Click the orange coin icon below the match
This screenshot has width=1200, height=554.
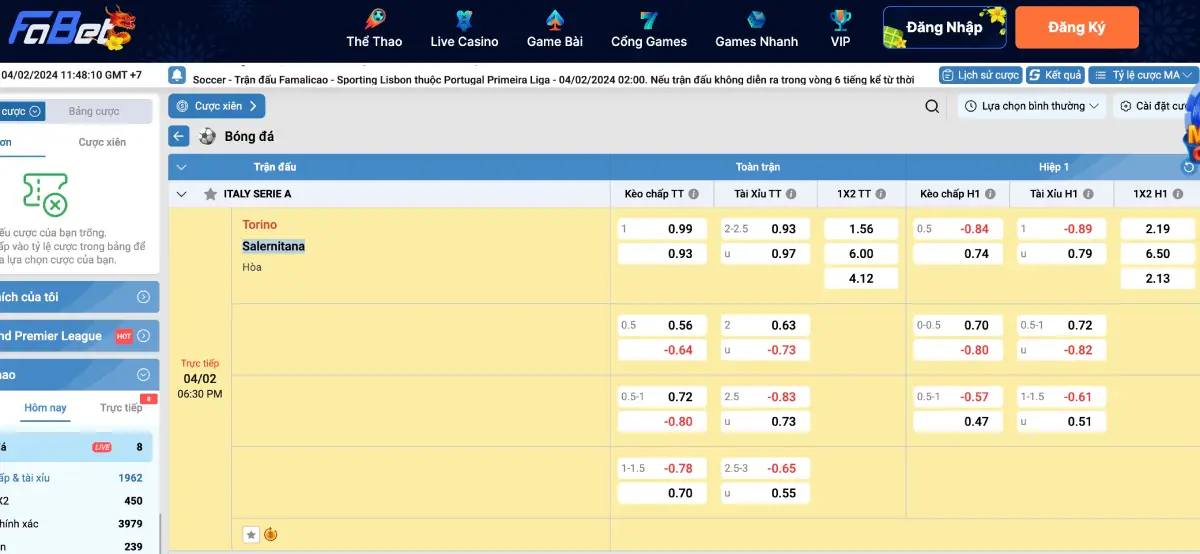(271, 535)
